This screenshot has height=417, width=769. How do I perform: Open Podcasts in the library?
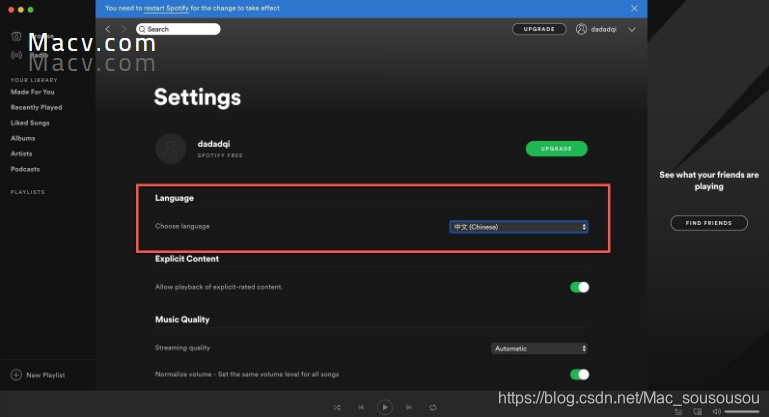coord(25,169)
